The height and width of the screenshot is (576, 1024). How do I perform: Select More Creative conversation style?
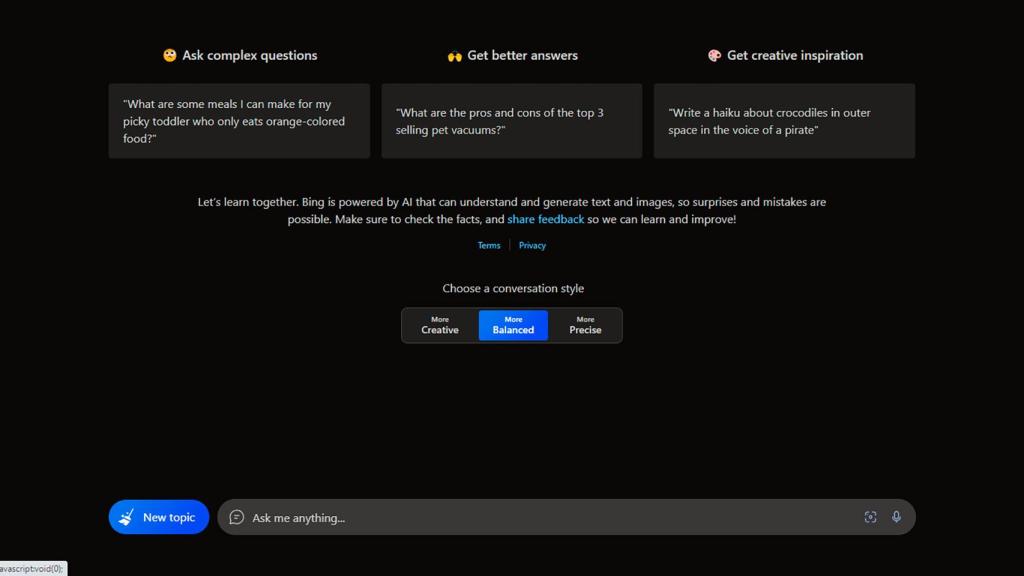click(x=440, y=325)
